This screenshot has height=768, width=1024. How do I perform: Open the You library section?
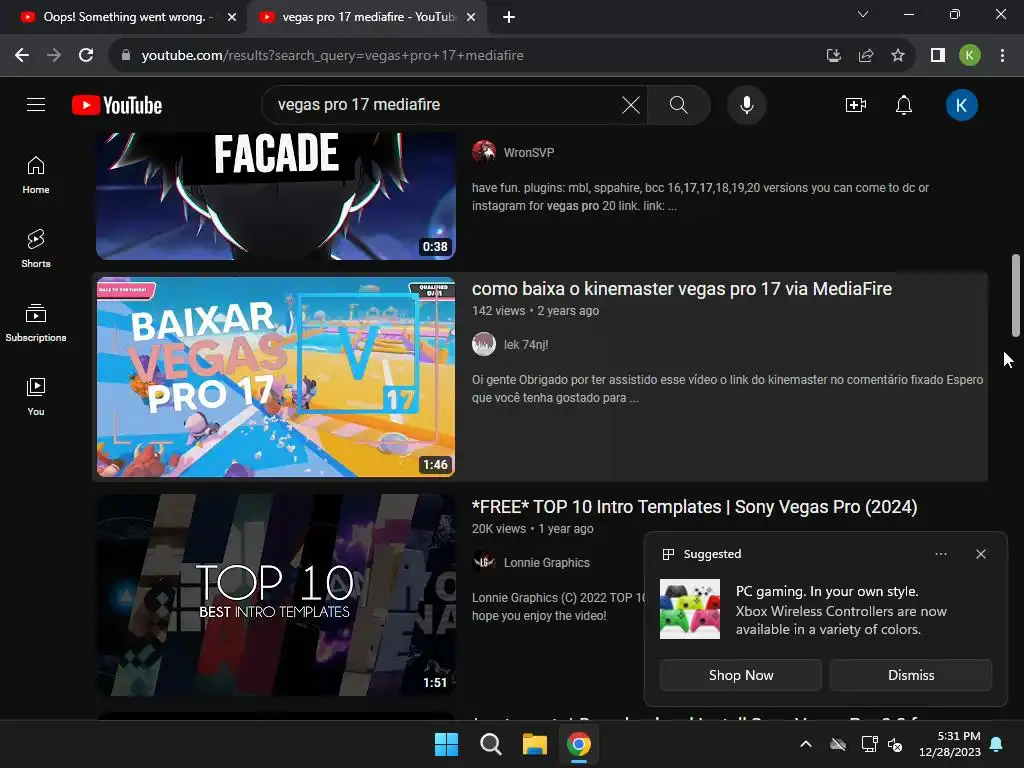(36, 396)
